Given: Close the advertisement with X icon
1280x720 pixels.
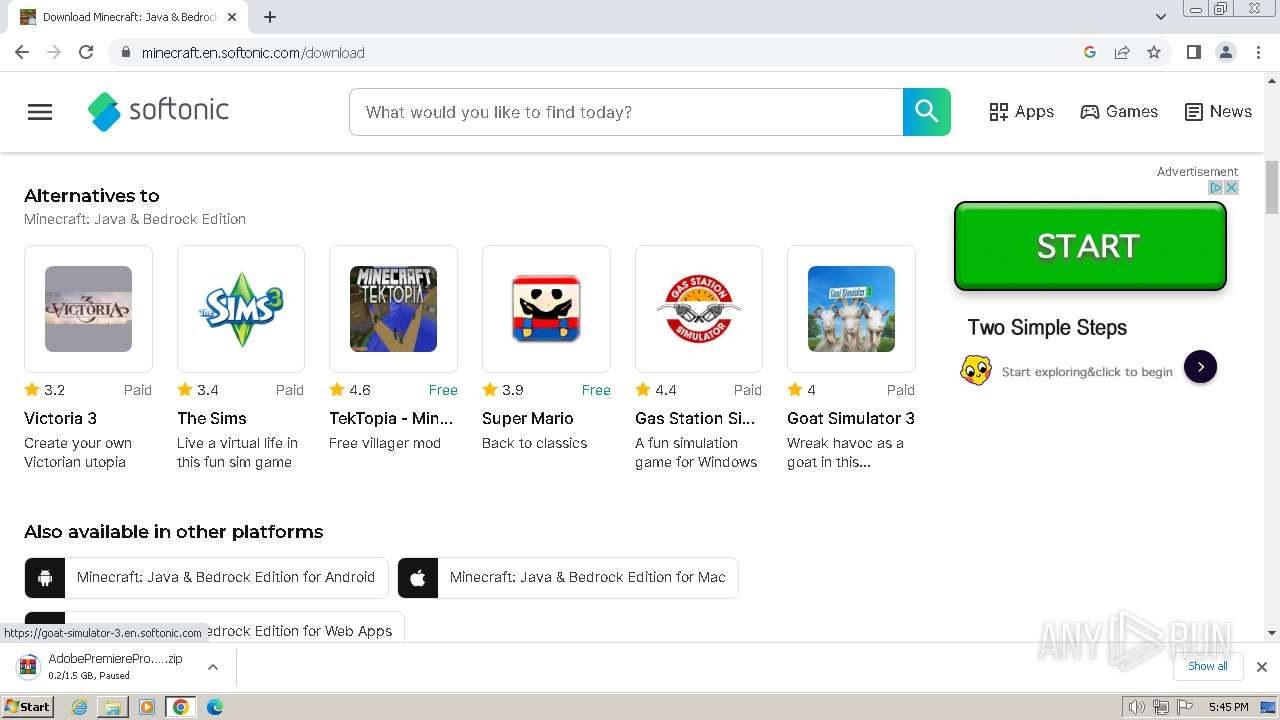Looking at the screenshot, I should tap(1232, 187).
